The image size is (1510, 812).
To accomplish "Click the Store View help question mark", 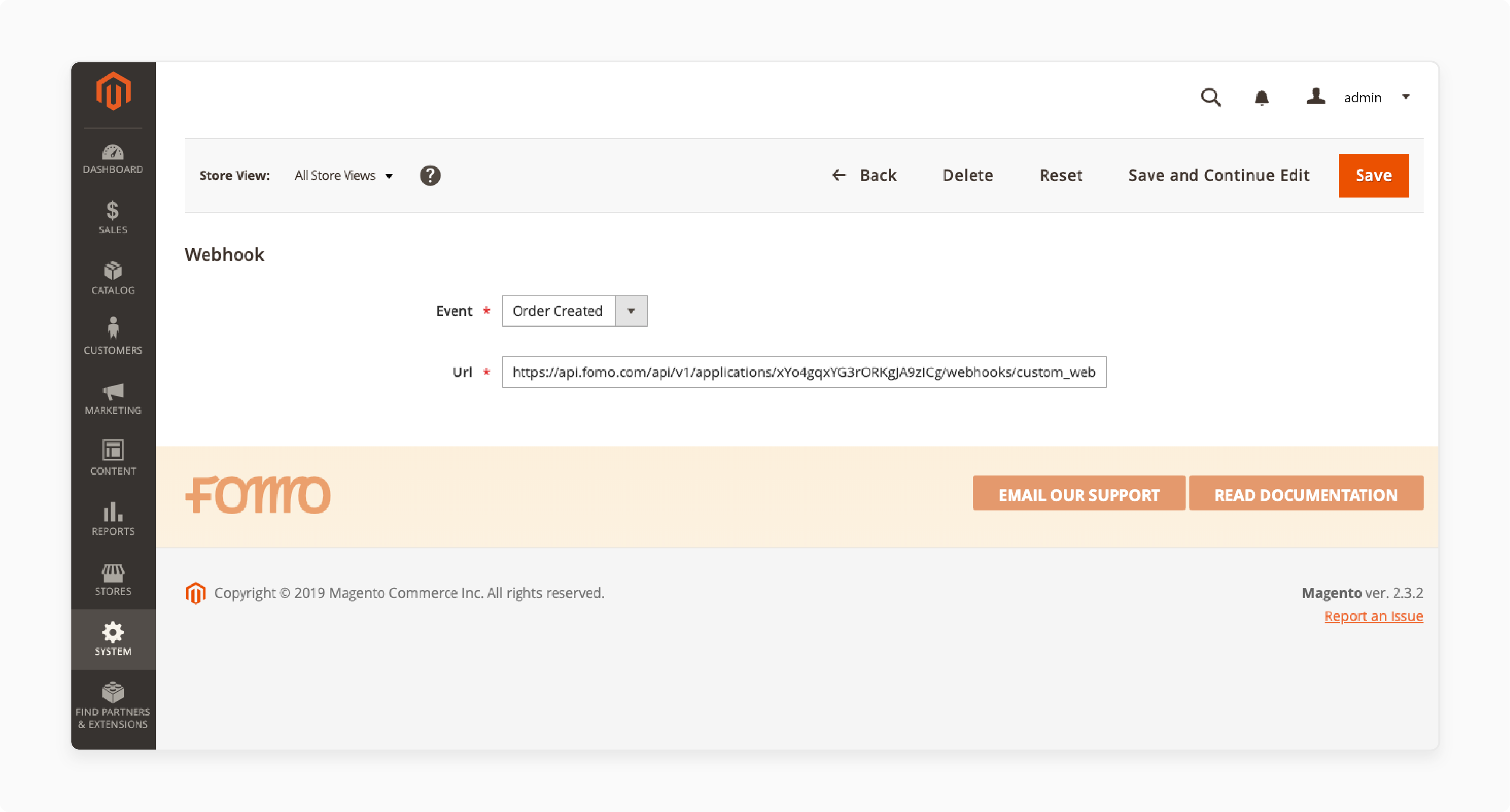I will coord(430,175).
